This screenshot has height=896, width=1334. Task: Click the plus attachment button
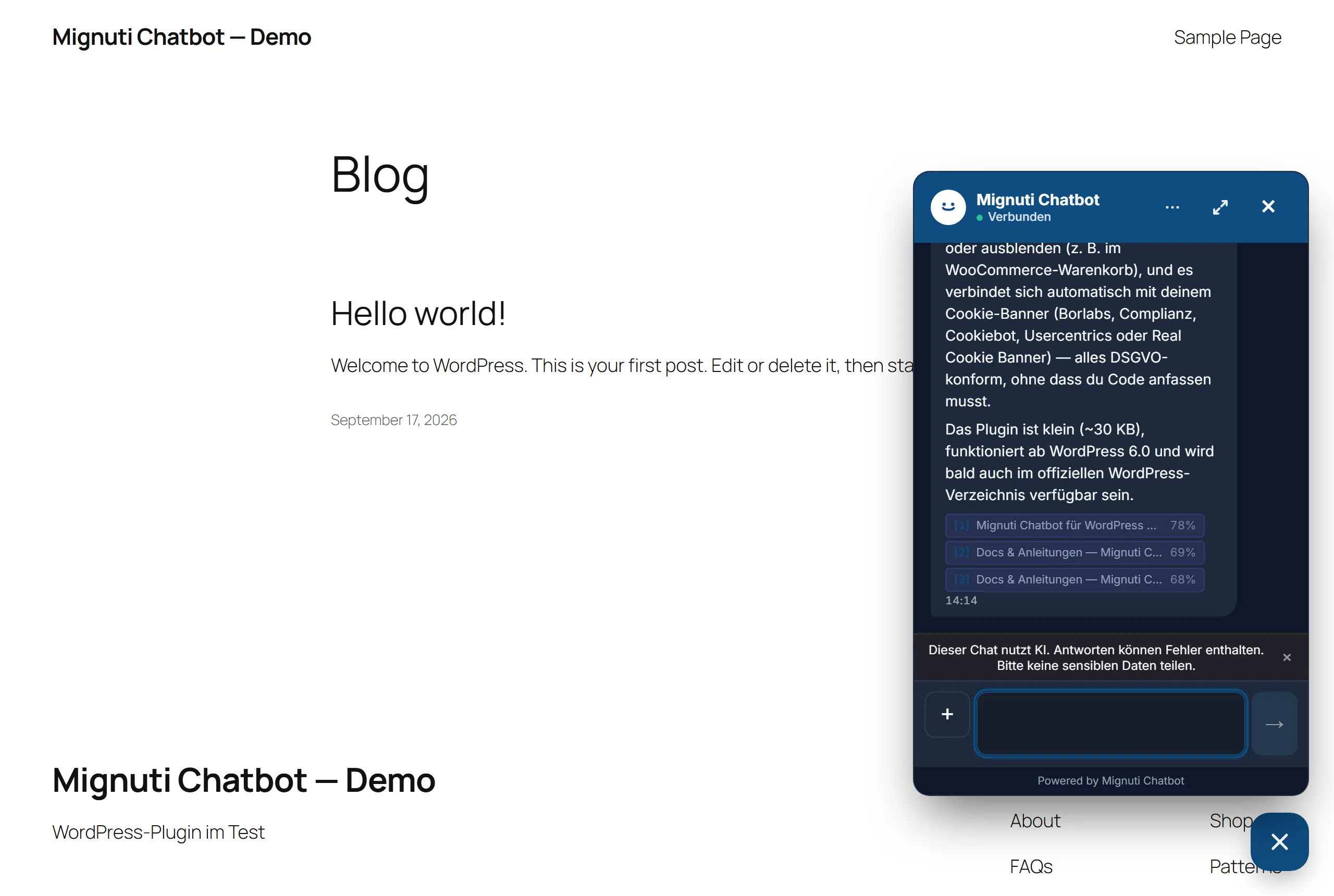pyautogui.click(x=947, y=714)
